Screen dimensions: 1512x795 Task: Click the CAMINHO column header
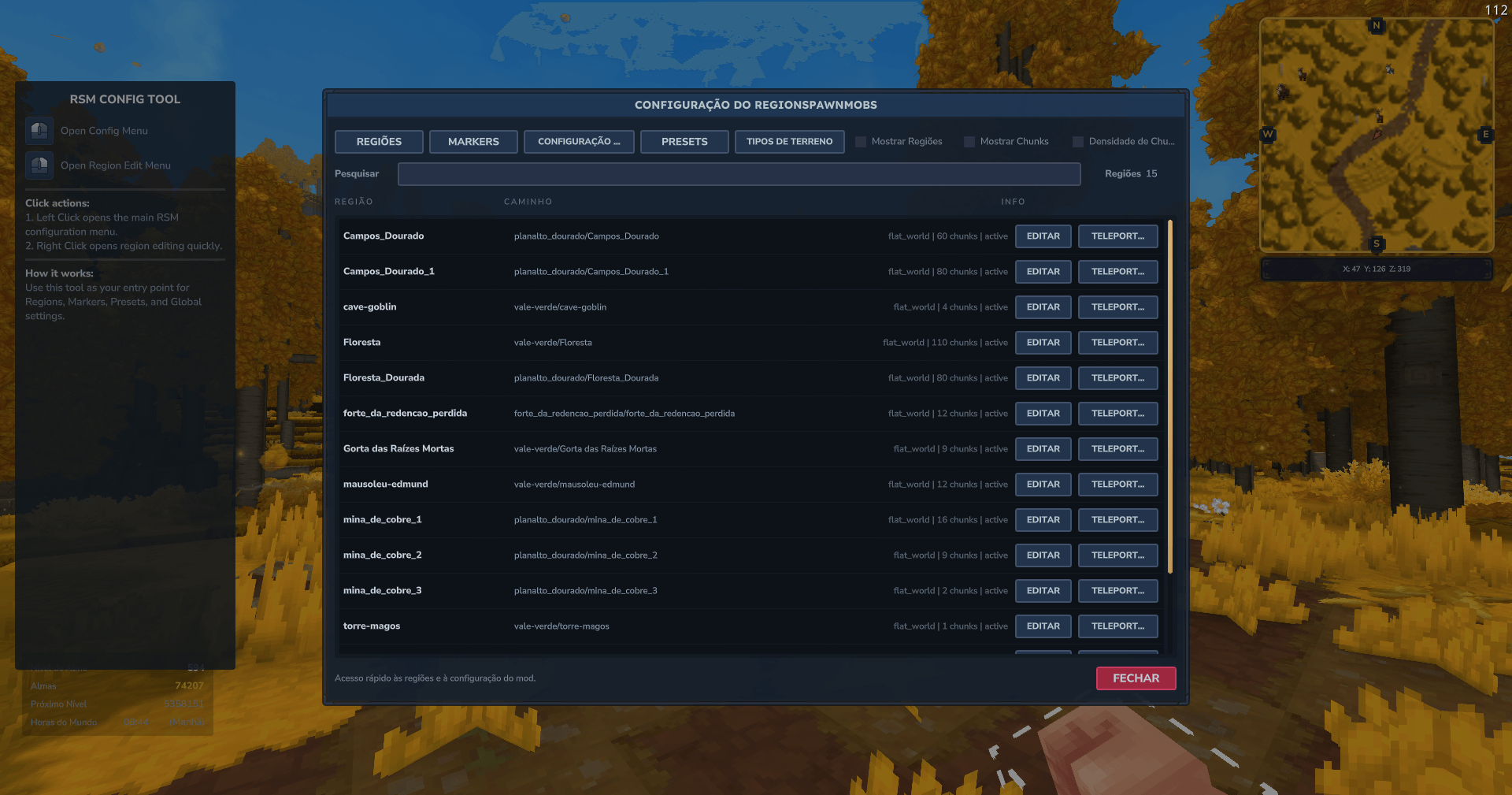click(528, 202)
